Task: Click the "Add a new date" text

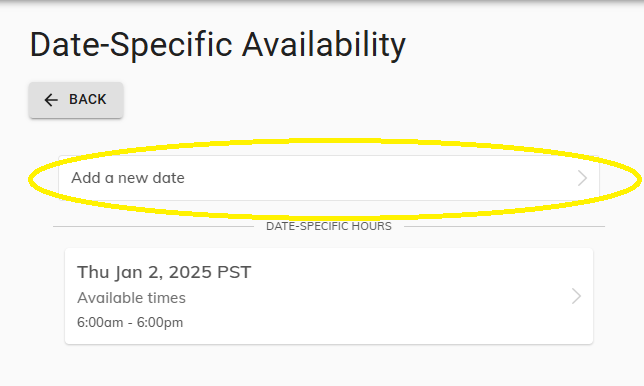Action: pyautogui.click(x=128, y=178)
